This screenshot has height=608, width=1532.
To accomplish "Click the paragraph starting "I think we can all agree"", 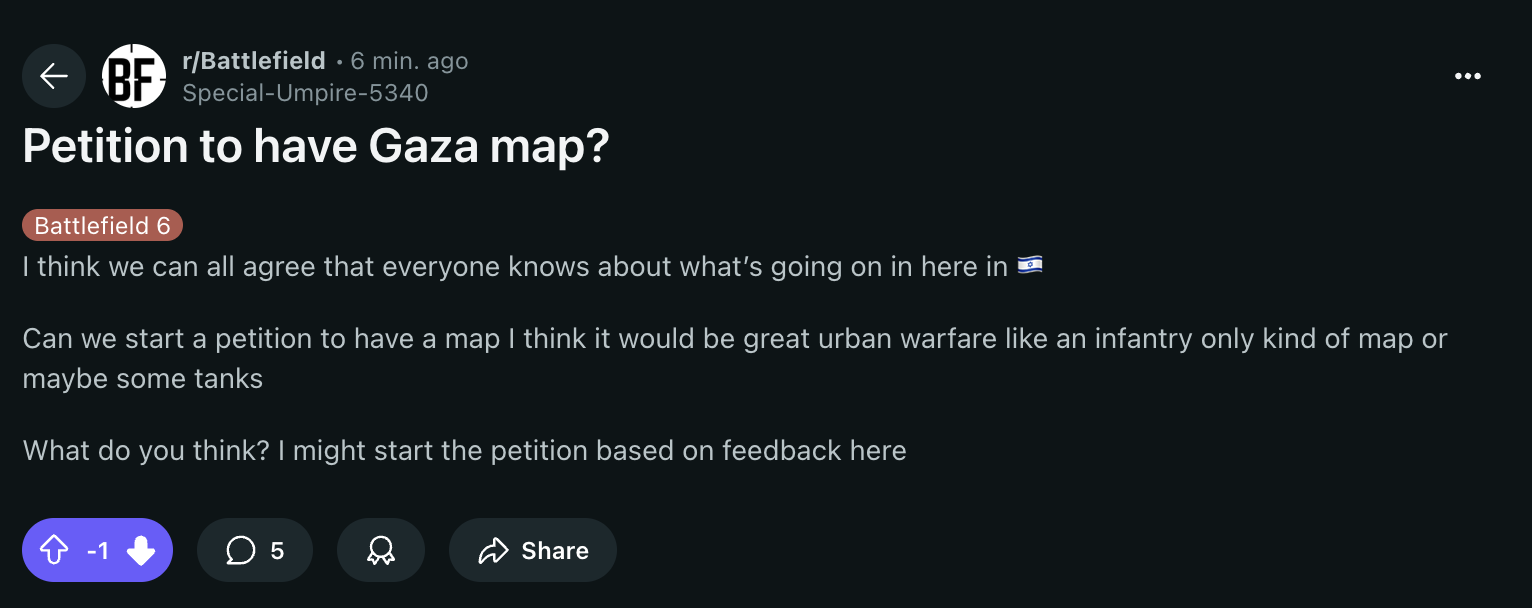I will pyautogui.click(x=515, y=267).
